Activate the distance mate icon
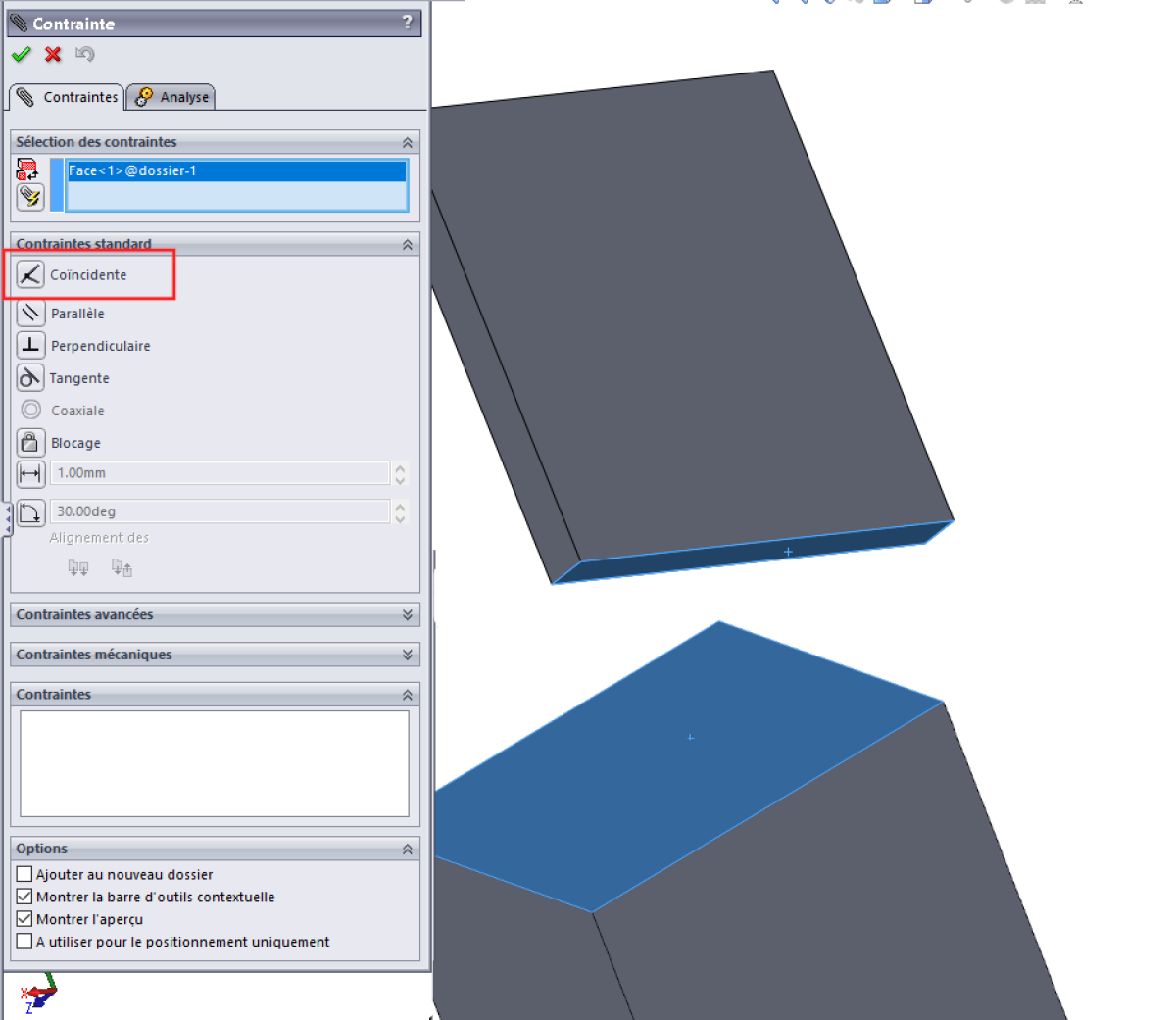The width and height of the screenshot is (1176, 1020). coord(30,473)
